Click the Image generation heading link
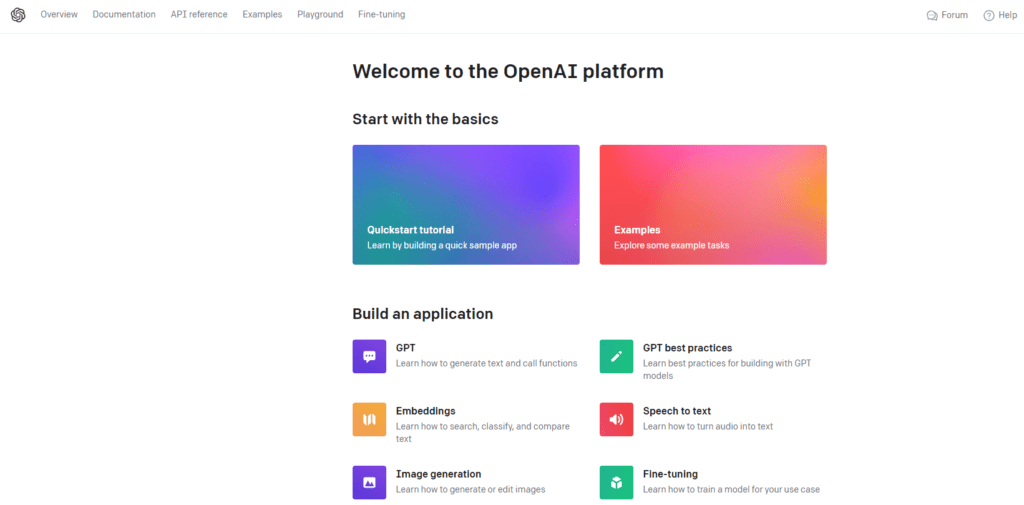1024x505 pixels. pyautogui.click(x=439, y=474)
